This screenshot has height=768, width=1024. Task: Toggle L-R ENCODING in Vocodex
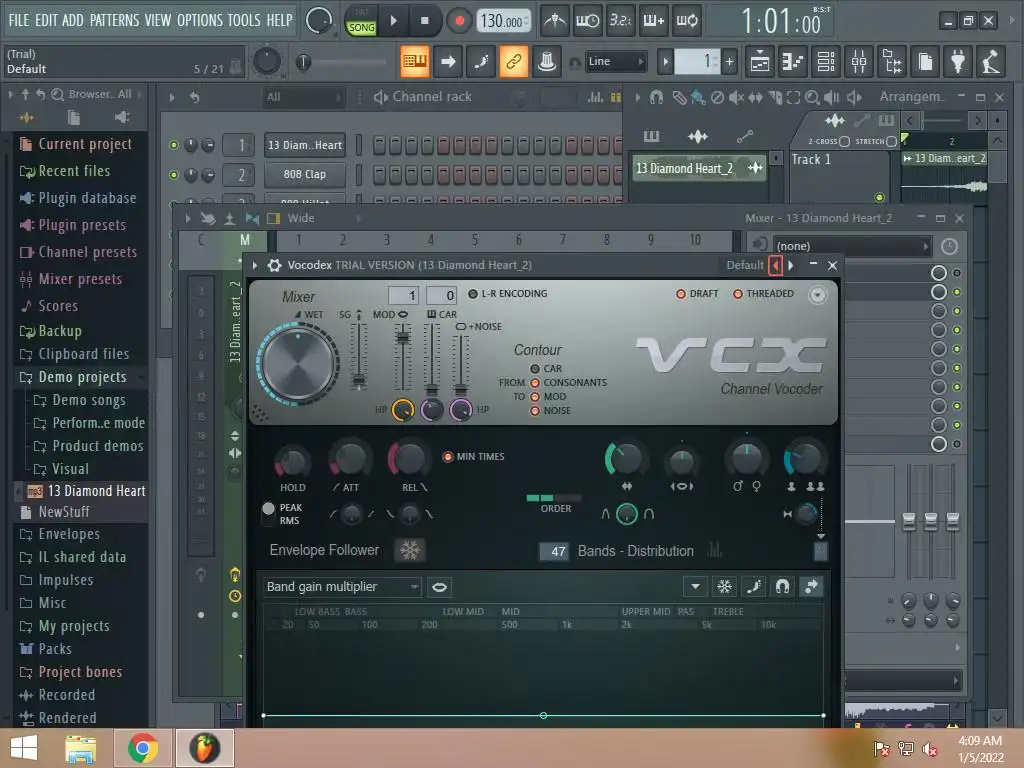click(473, 294)
